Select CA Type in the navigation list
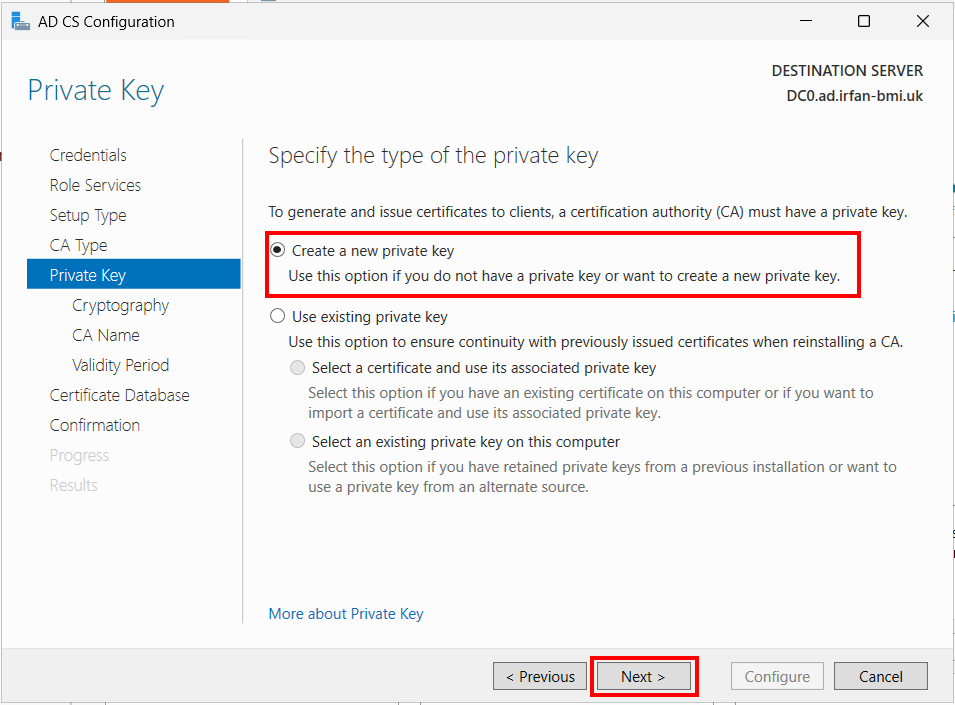 (79, 245)
